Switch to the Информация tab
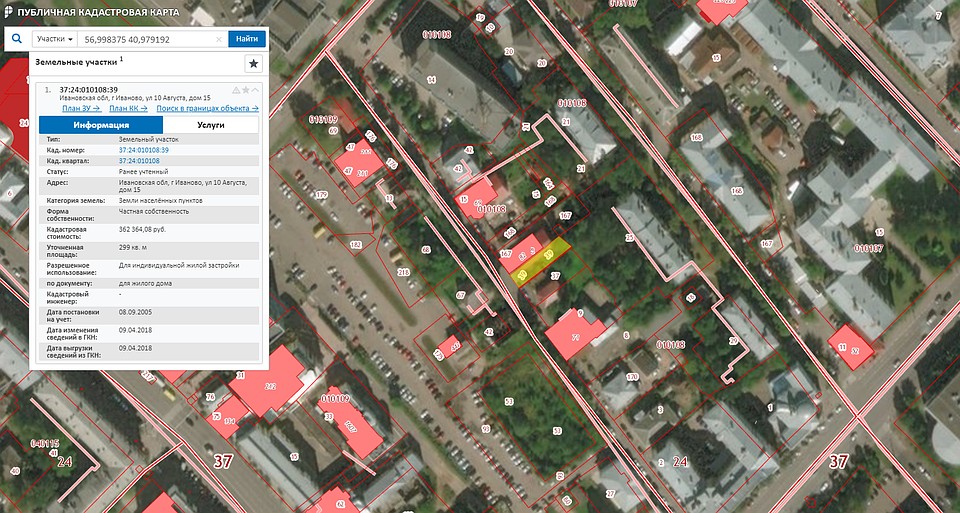The height and width of the screenshot is (513, 960). [101, 125]
